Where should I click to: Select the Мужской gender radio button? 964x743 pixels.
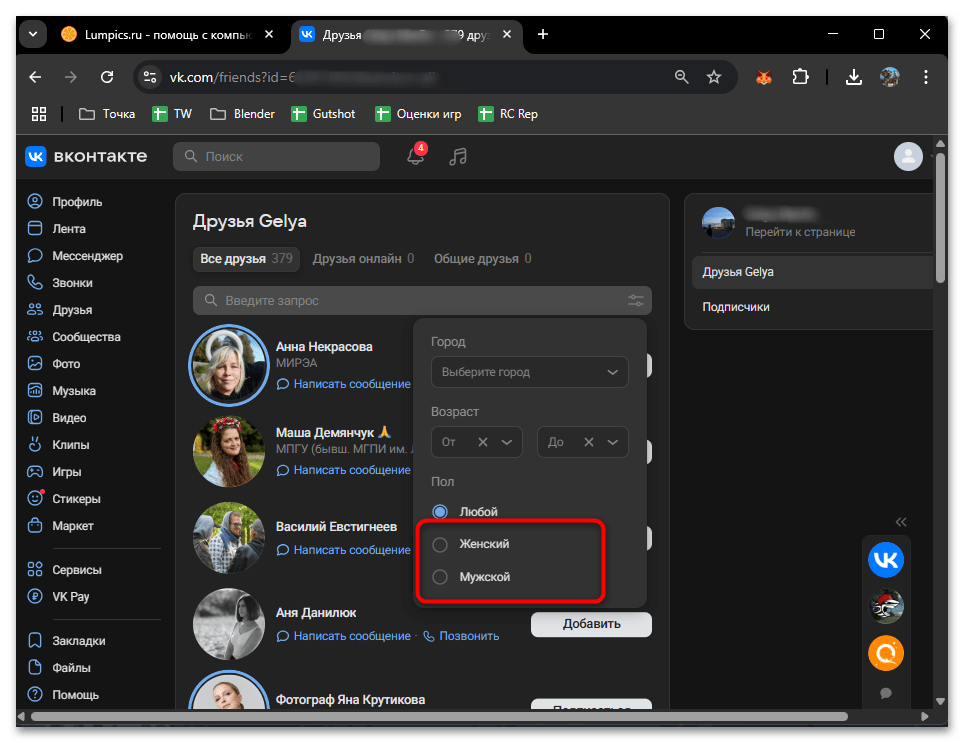tap(440, 576)
